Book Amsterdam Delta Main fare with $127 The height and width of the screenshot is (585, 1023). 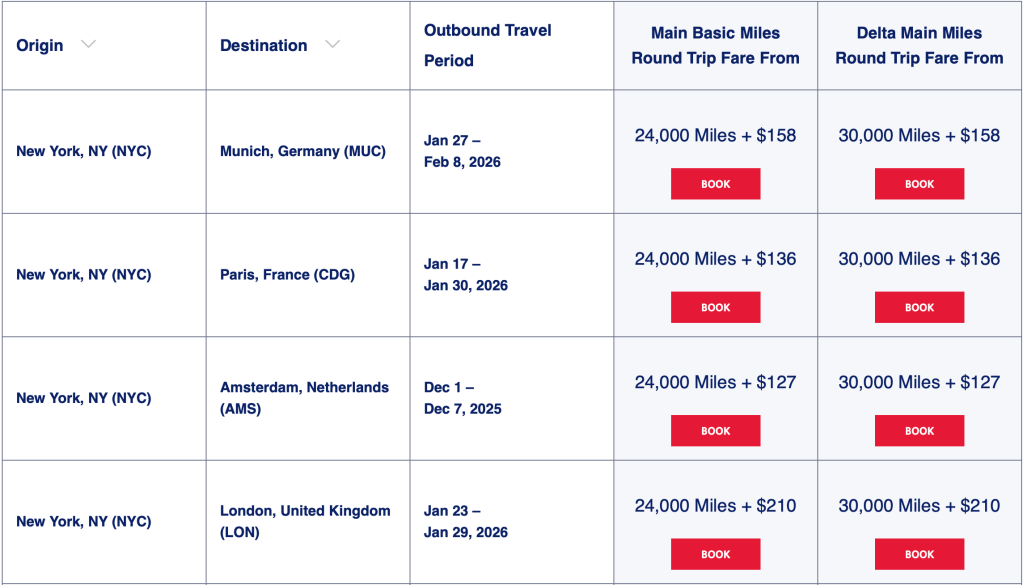point(919,431)
